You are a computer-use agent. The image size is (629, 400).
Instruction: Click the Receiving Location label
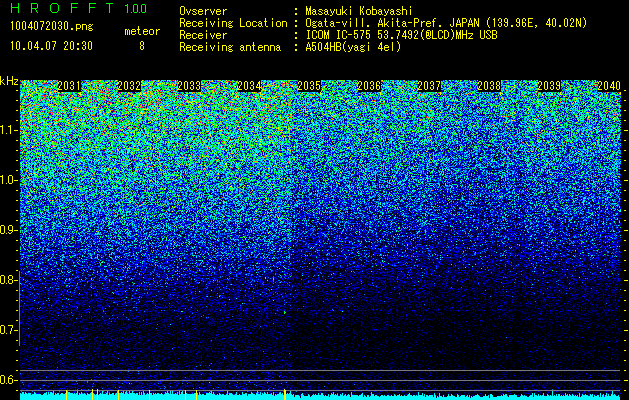tap(233, 23)
